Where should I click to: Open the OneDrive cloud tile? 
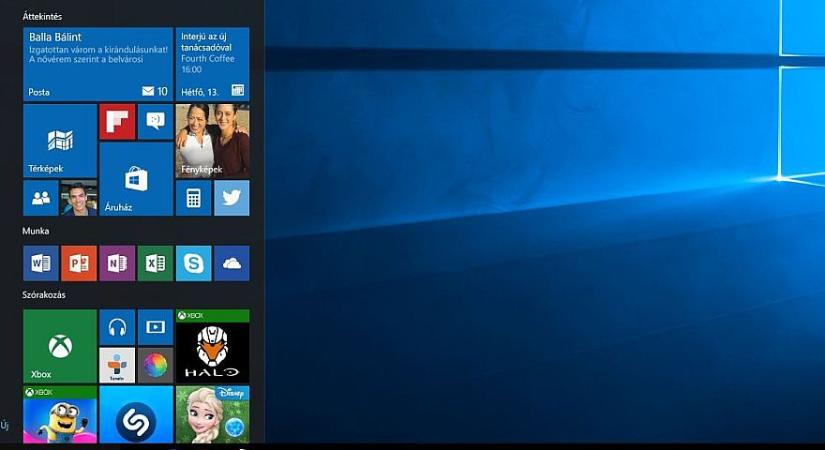click(x=231, y=263)
